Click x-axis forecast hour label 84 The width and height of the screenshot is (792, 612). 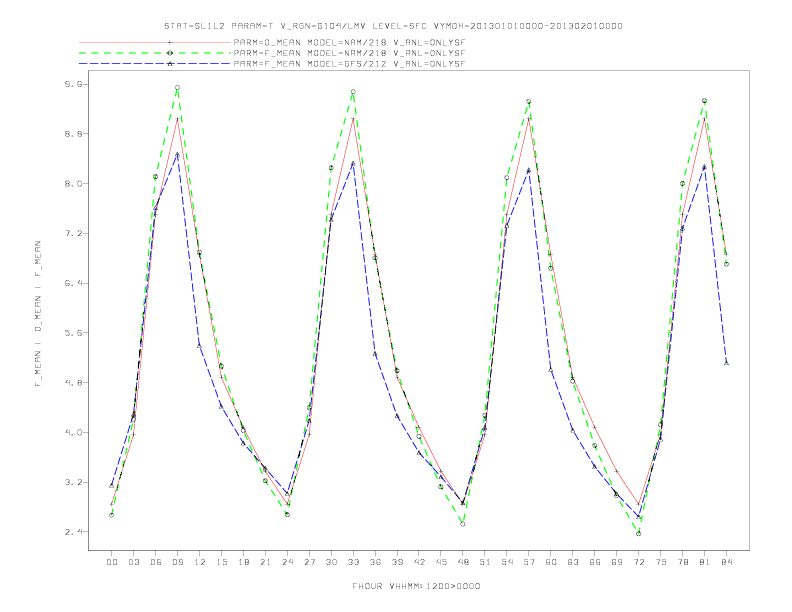726,562
